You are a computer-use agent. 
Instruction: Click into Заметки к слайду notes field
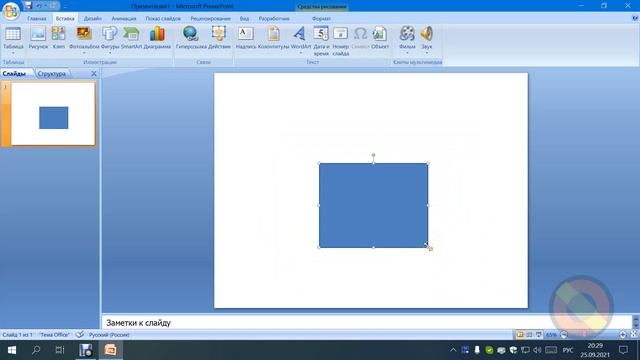point(367,322)
